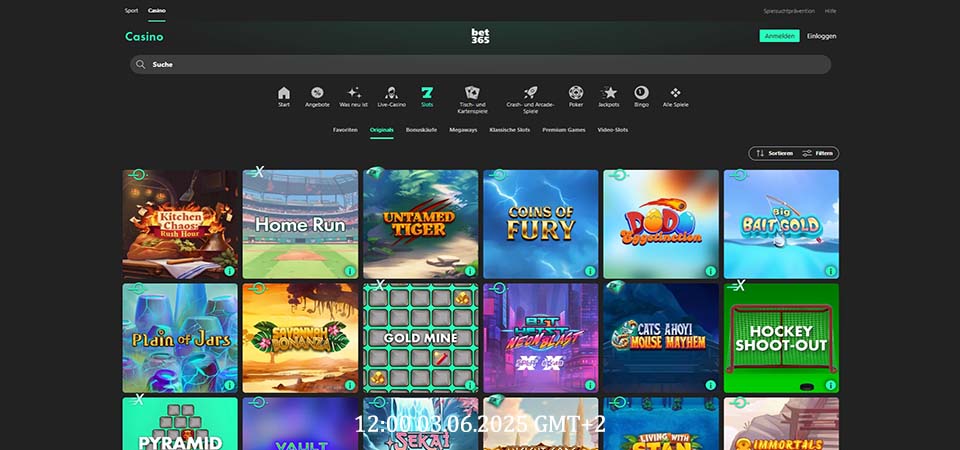Show info for Plain of Jars
960x450 pixels.
(230, 385)
